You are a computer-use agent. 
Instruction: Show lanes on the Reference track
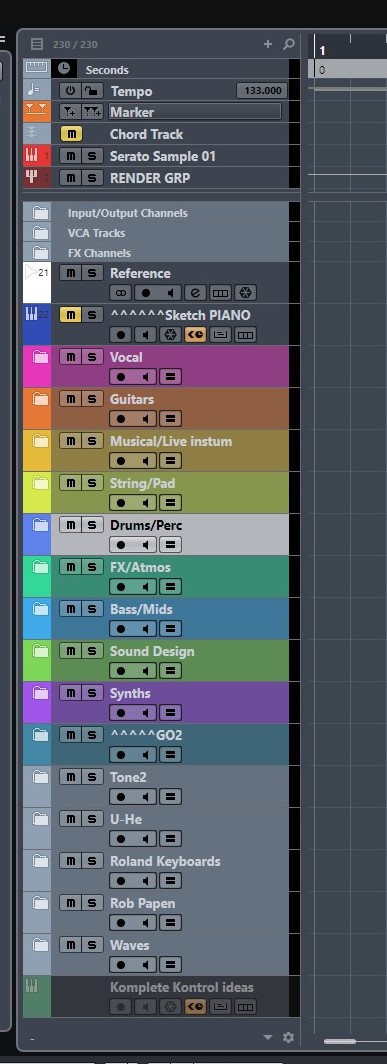(220, 292)
